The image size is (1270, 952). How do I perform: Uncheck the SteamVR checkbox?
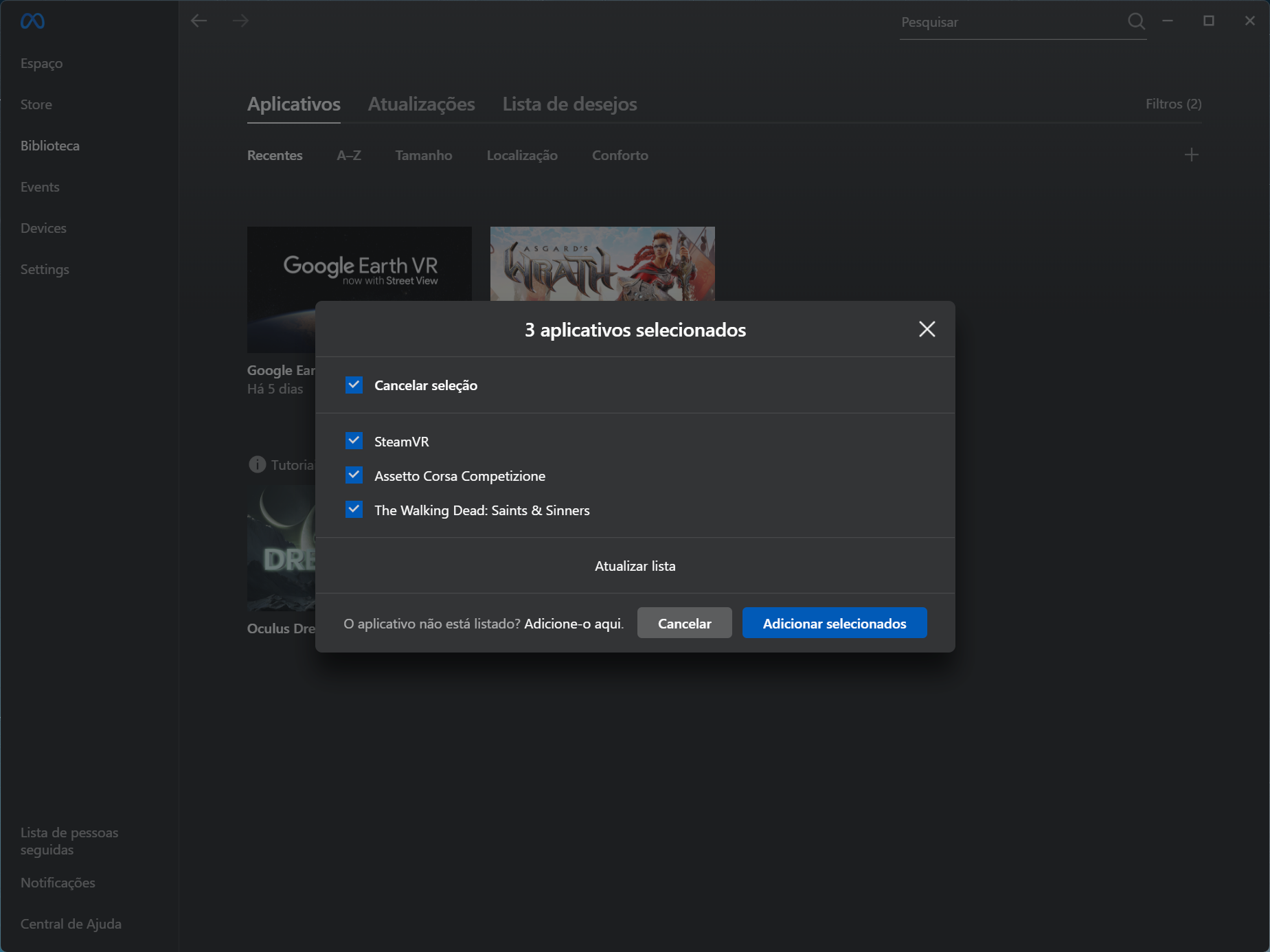354,440
